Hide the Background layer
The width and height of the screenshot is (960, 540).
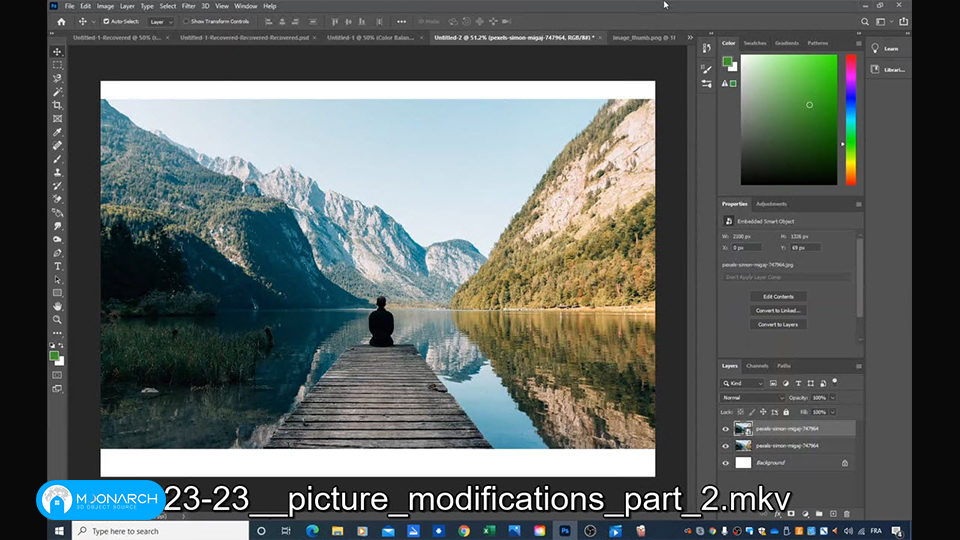(x=726, y=463)
